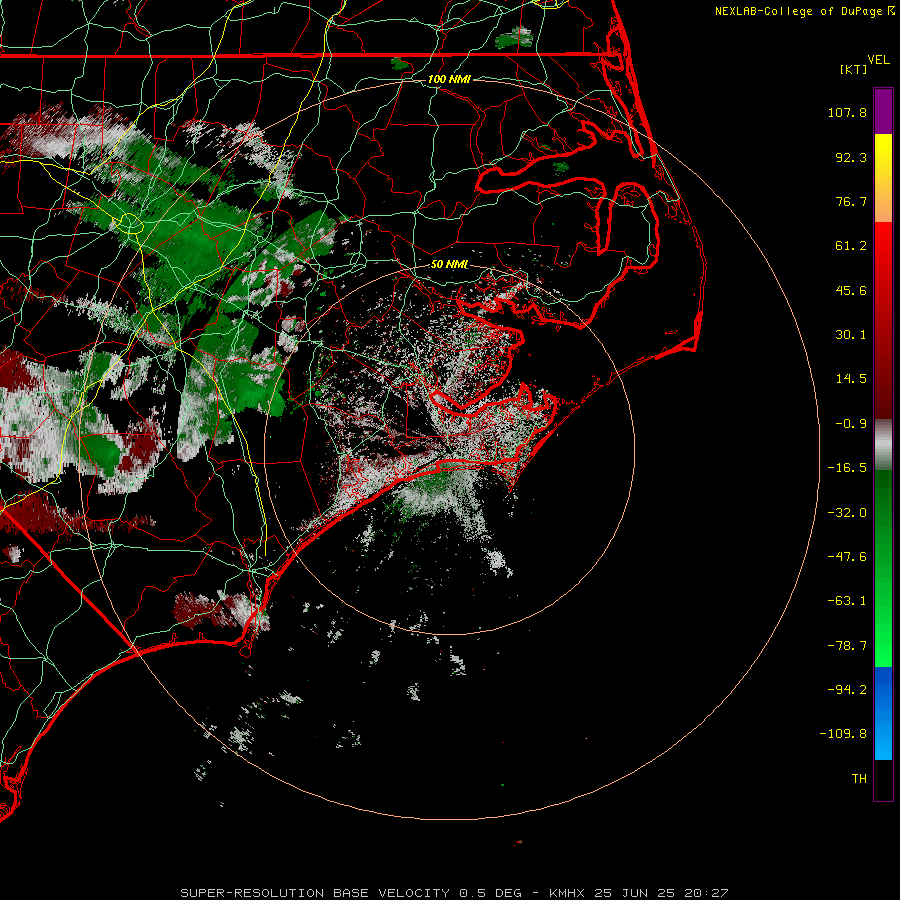
Task: Click the purple segment of the velocity color bar
Action: pos(883,111)
